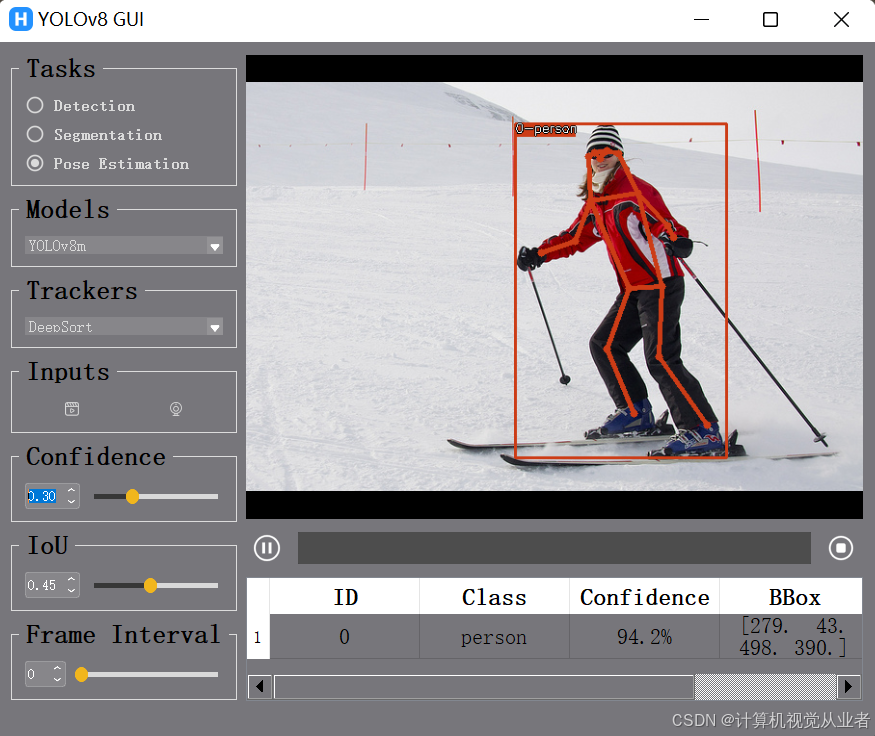
Task: Decrease Frame Interval with down arrow
Action: (57, 680)
